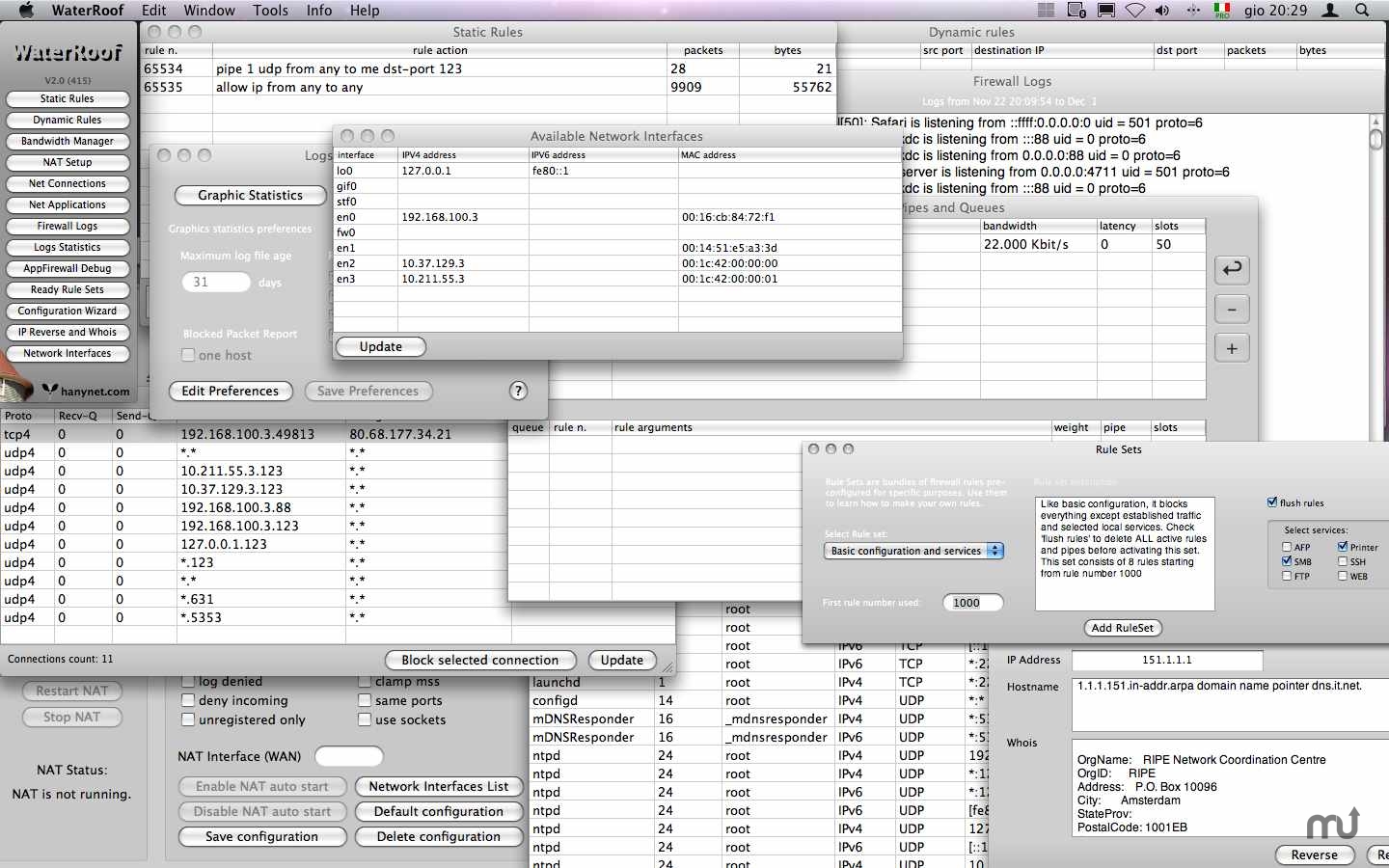Click the First rule number used field
1389x868 pixels.
coord(972,603)
